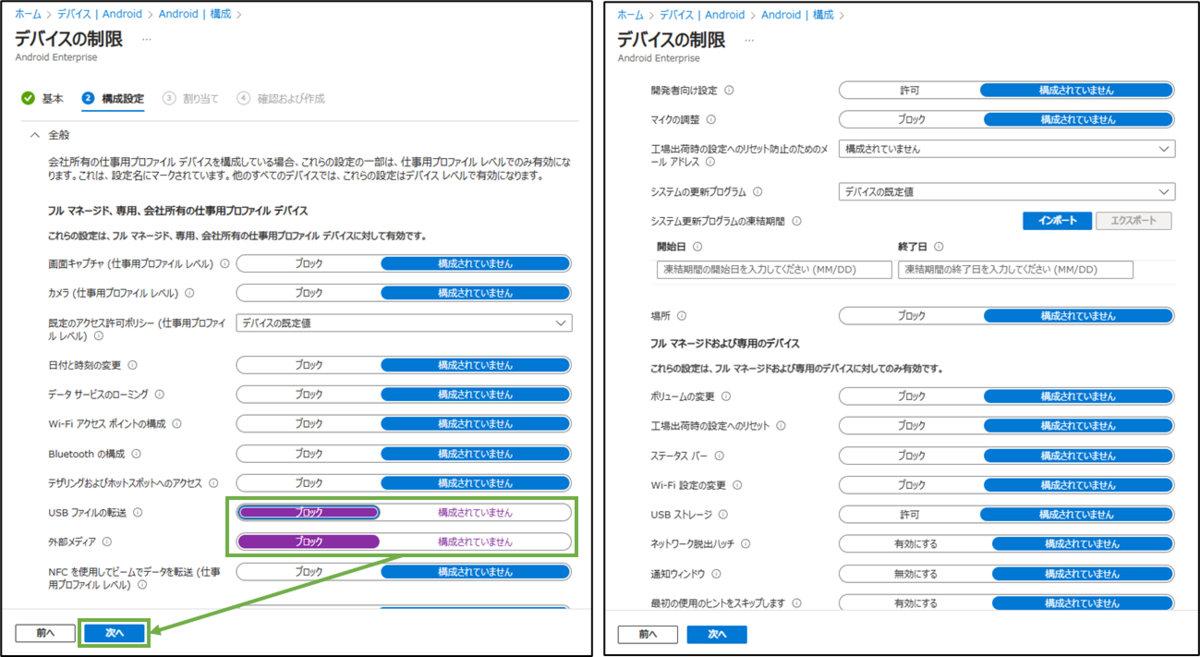The height and width of the screenshot is (657, 1200).
Task: Click info icon next to 場所
Action: click(x=684, y=315)
